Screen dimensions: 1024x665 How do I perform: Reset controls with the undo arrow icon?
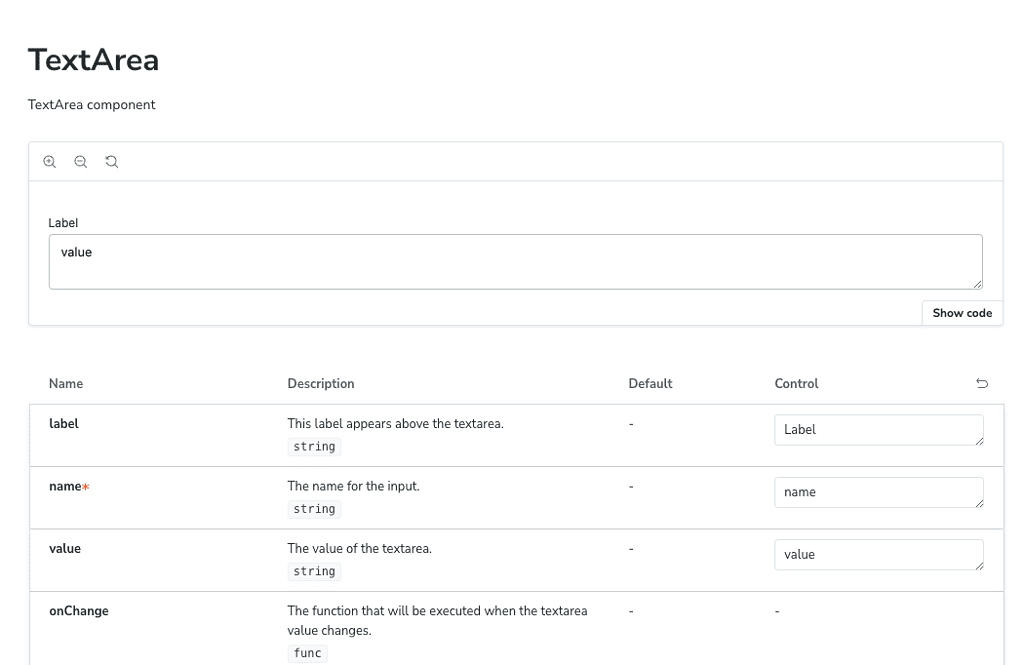982,383
